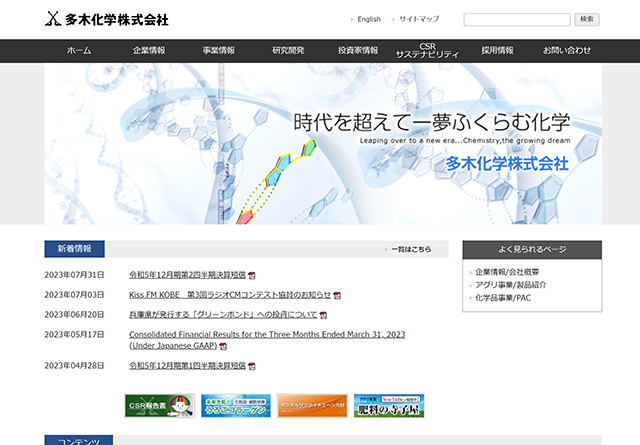Open PDF icon beside Under Japanese GAAP

pos(223,346)
